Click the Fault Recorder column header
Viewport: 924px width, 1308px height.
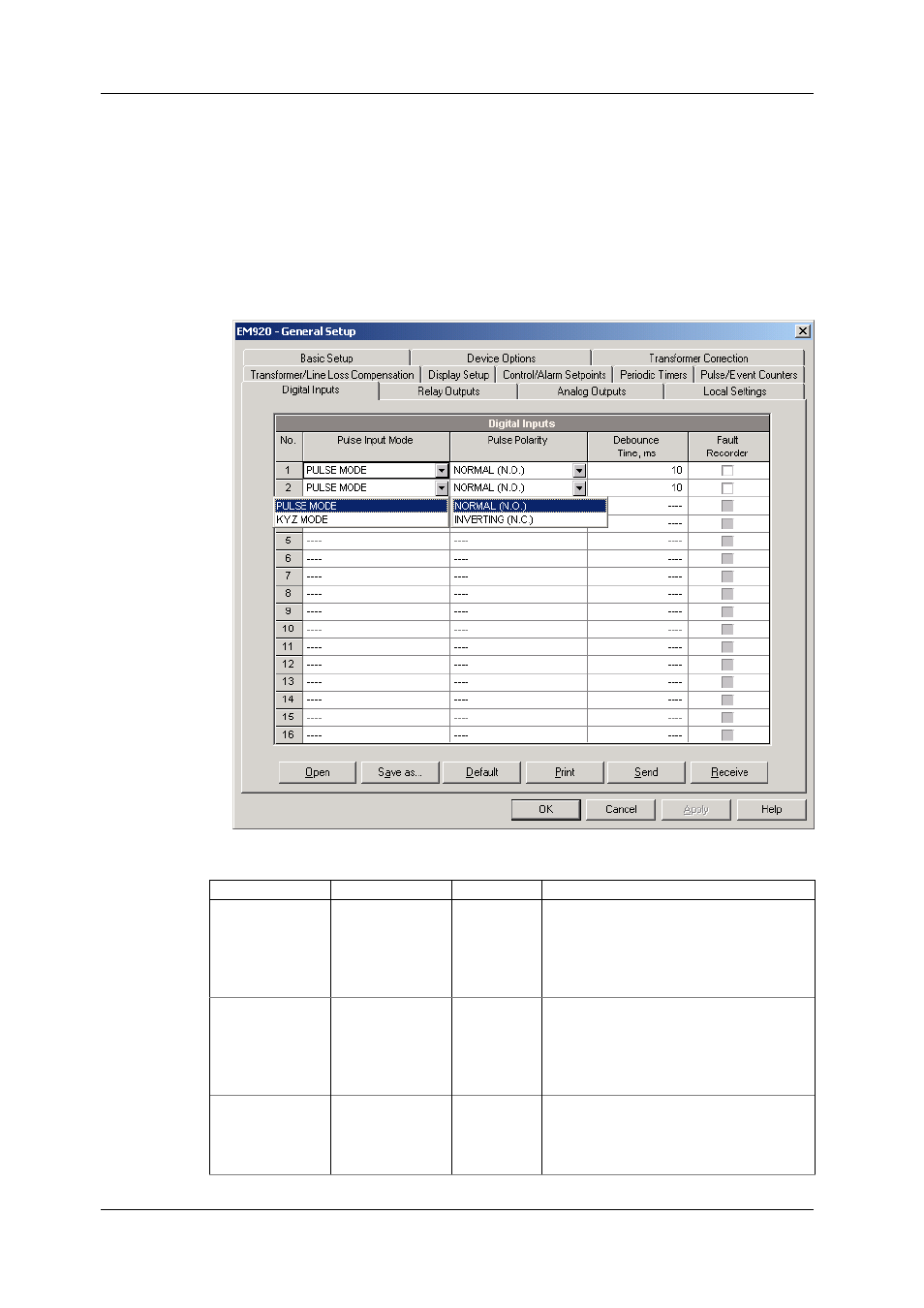point(727,447)
